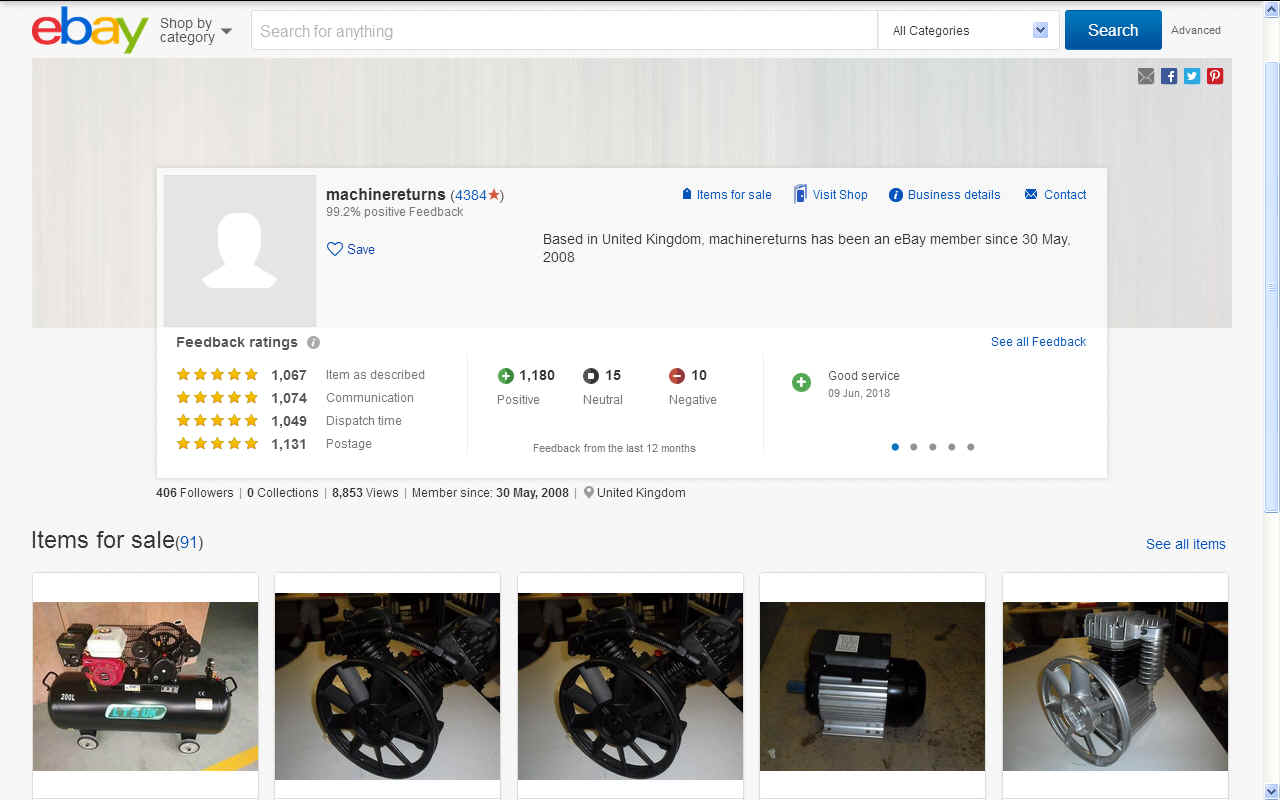Click the Good service feedback comment
Viewport: 1280px width, 800px height.
(864, 376)
